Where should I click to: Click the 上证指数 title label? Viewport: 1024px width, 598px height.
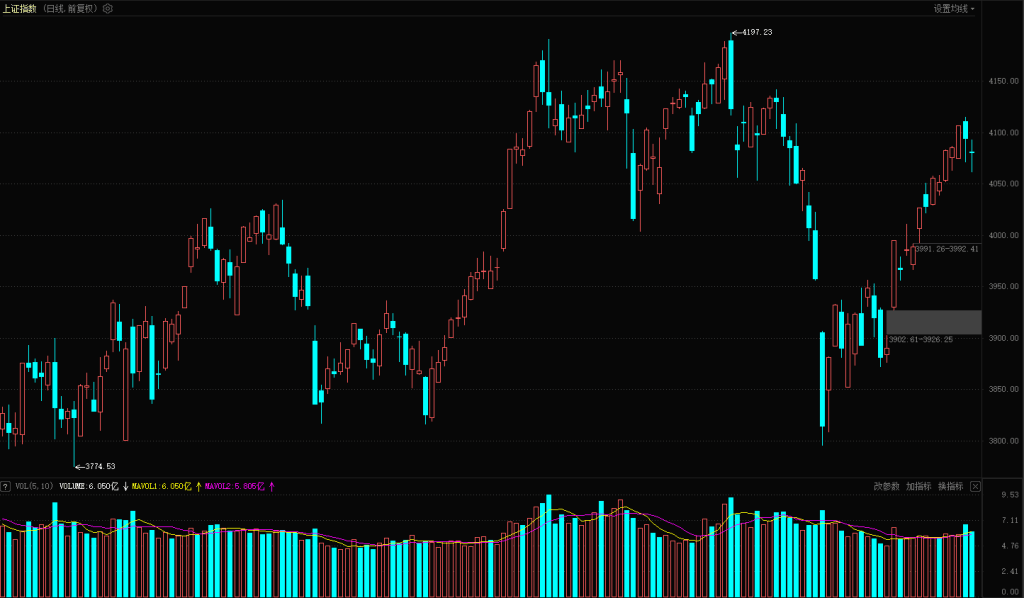point(20,8)
